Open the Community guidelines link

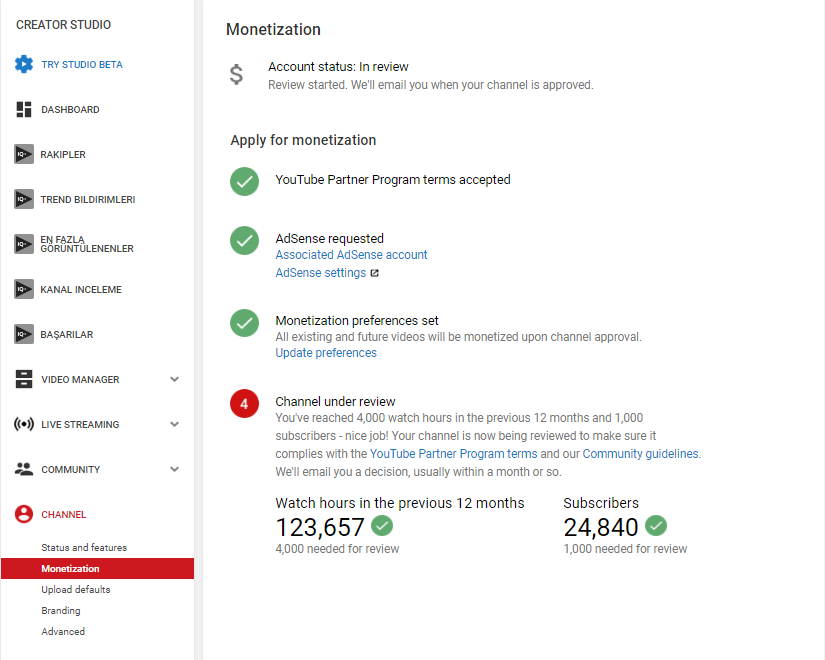(641, 454)
